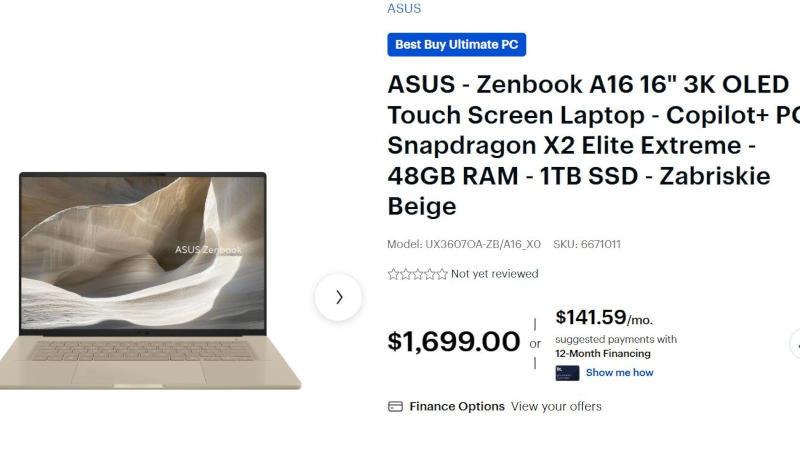Click the ASUS Zenbook A16 product title
Image resolution: width=800 pixels, height=450 pixels.
coord(588,145)
